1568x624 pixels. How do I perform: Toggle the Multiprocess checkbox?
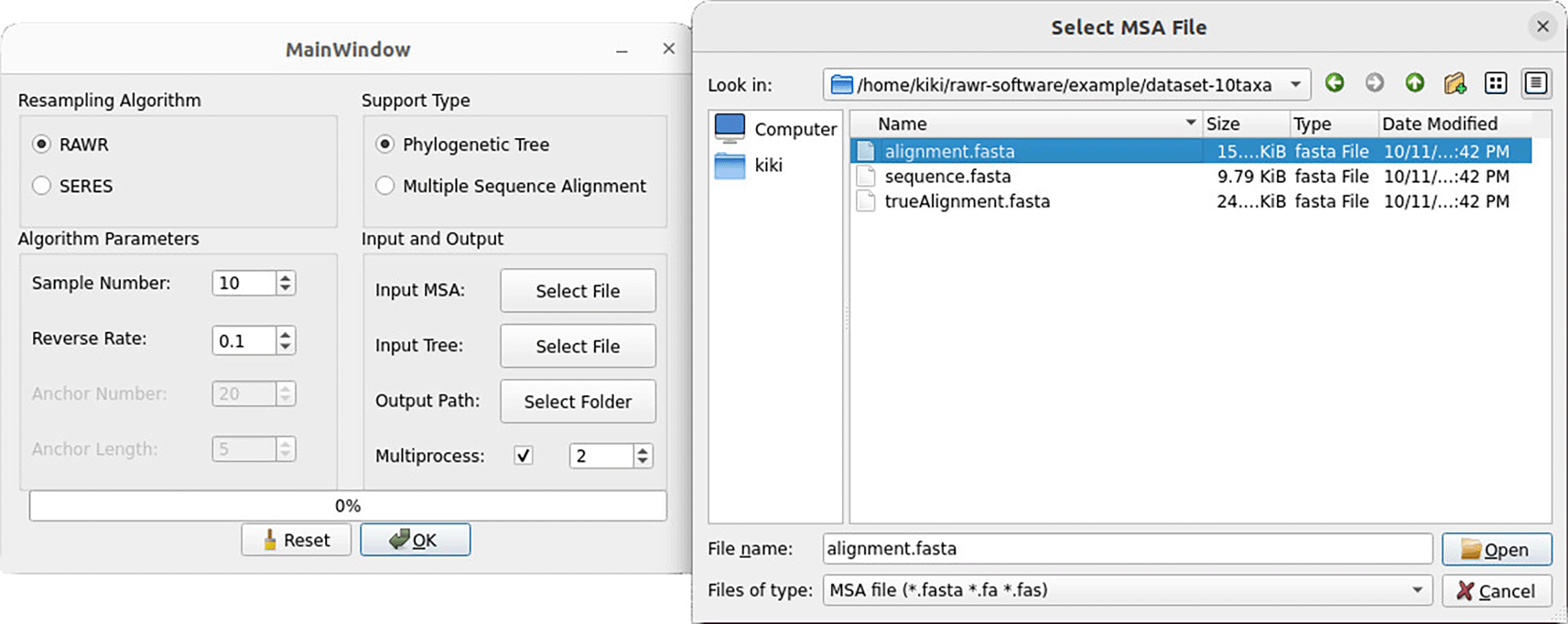tap(524, 455)
